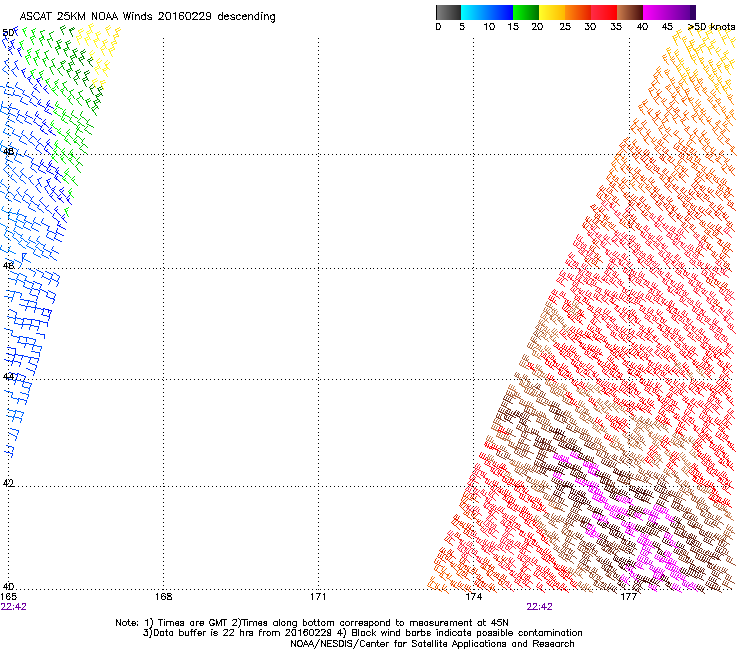740x650 pixels.
Task: Click the longitude label 165
Action: [8, 597]
